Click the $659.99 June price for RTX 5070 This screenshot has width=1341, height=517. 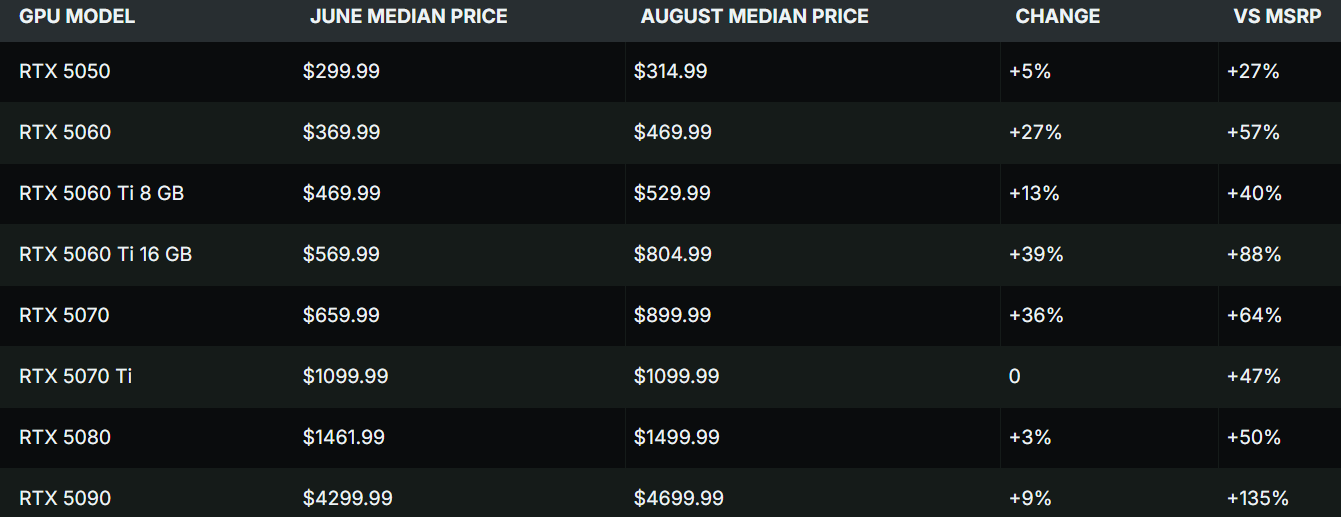tap(341, 315)
